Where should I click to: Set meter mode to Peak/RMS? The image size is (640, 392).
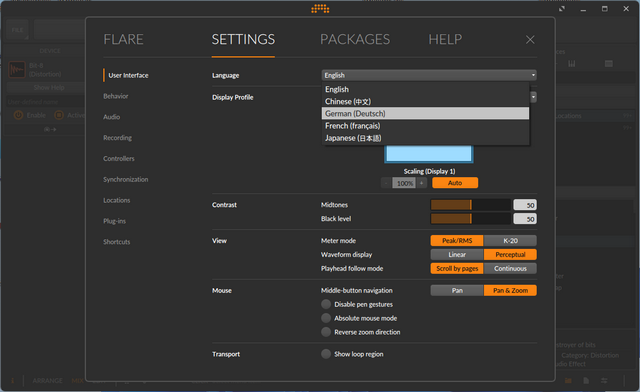coord(457,241)
